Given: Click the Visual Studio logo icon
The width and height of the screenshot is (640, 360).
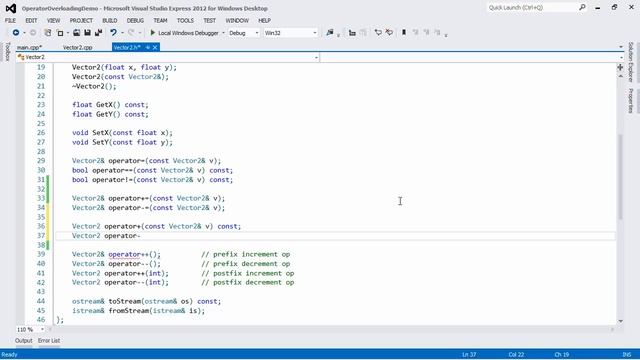Looking at the screenshot, I should click(11, 8).
